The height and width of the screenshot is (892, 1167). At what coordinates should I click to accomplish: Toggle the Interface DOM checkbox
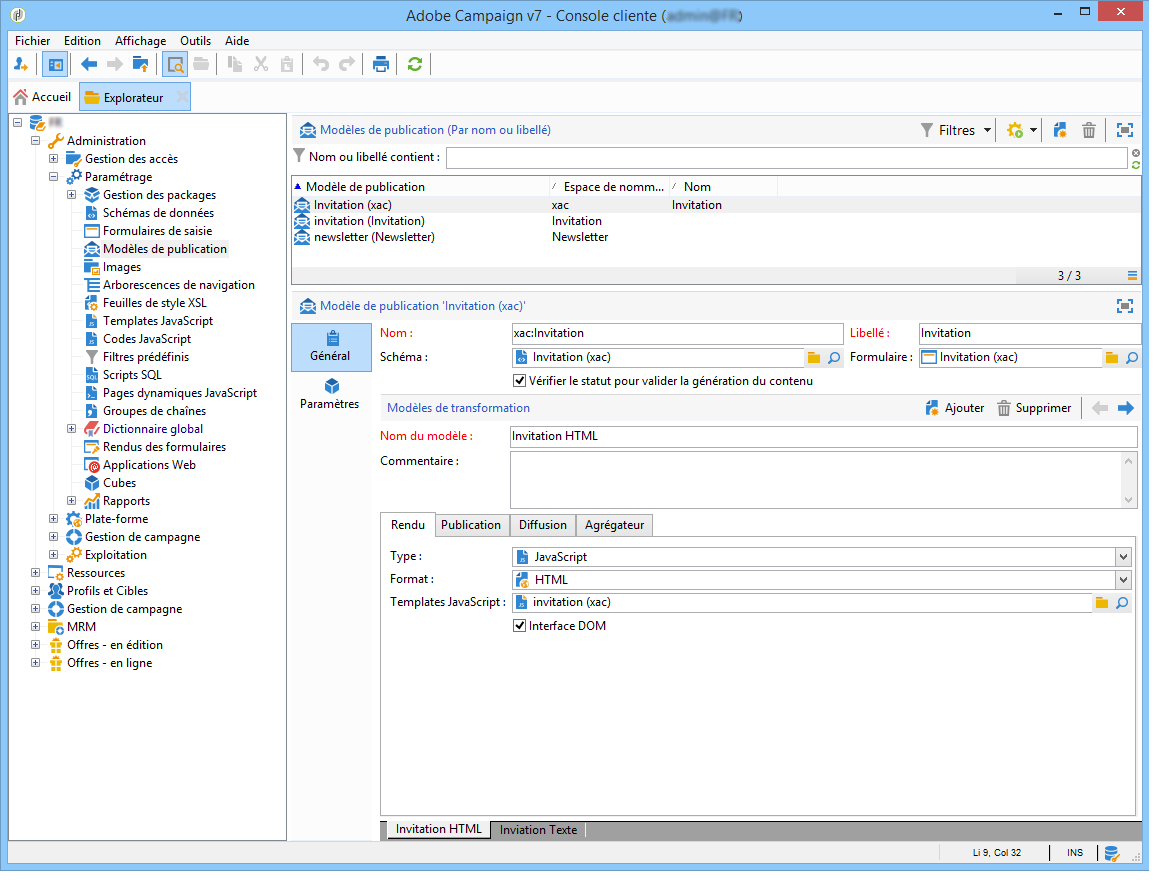(519, 626)
